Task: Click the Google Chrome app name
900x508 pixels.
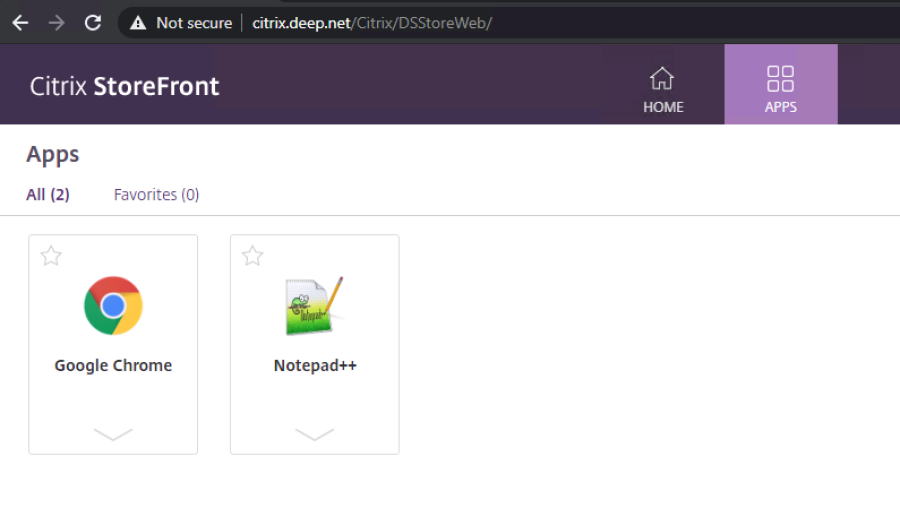Action: 113,366
